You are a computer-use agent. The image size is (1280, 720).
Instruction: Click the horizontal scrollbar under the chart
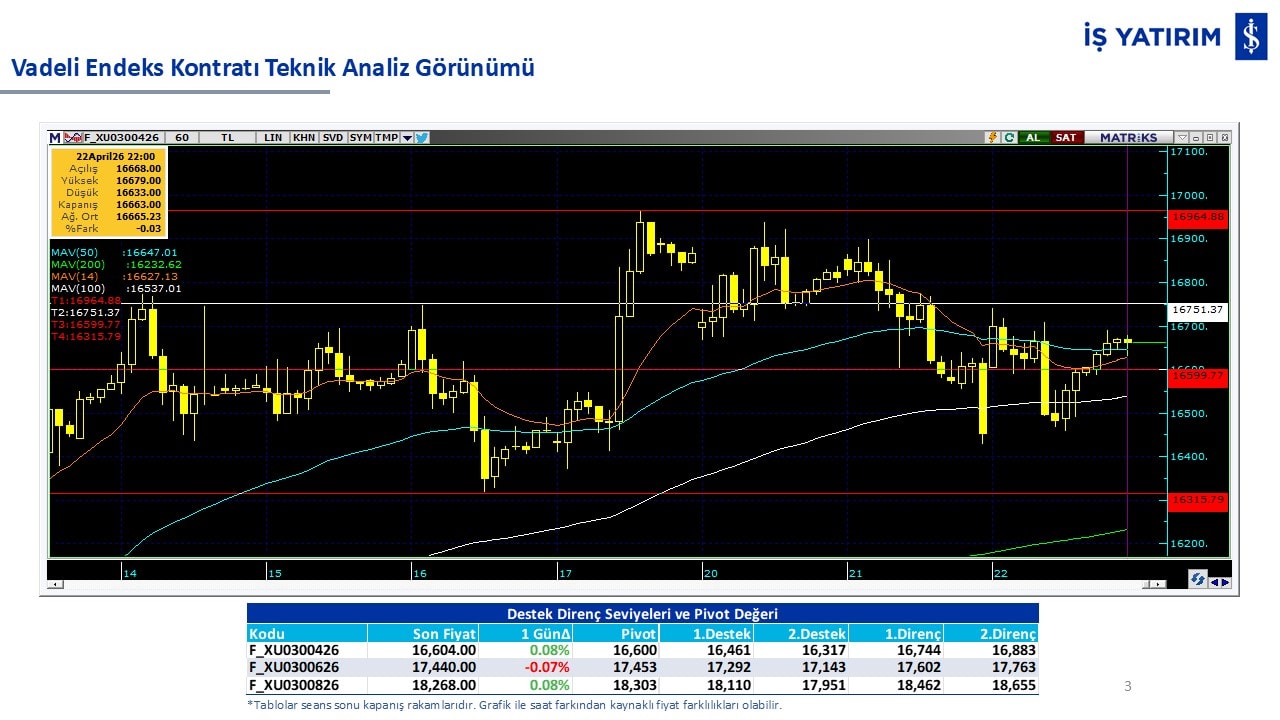(600, 584)
